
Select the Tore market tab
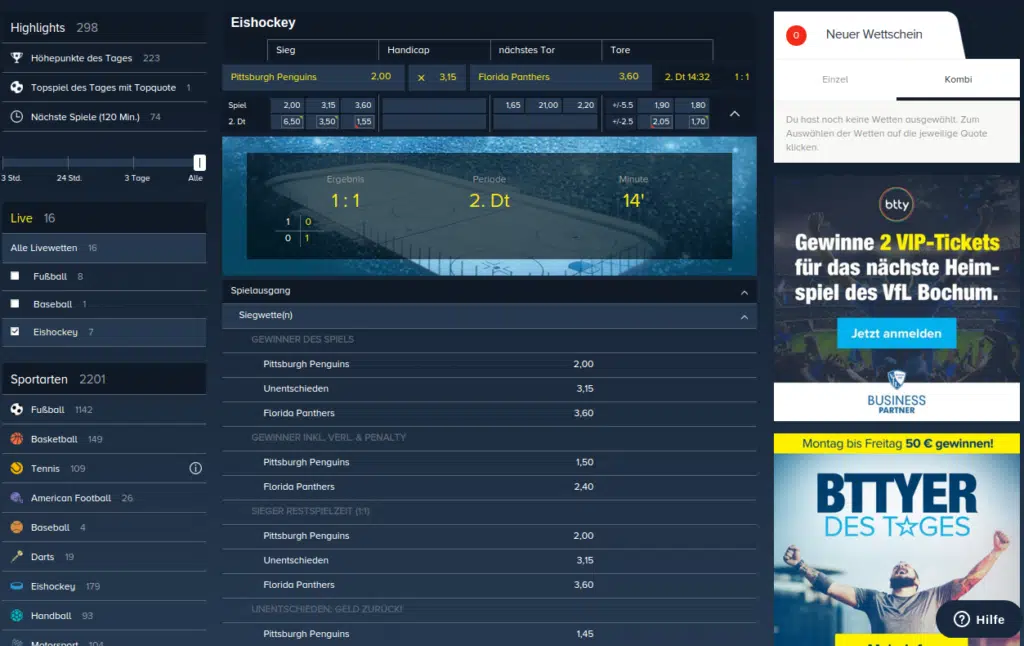657,50
